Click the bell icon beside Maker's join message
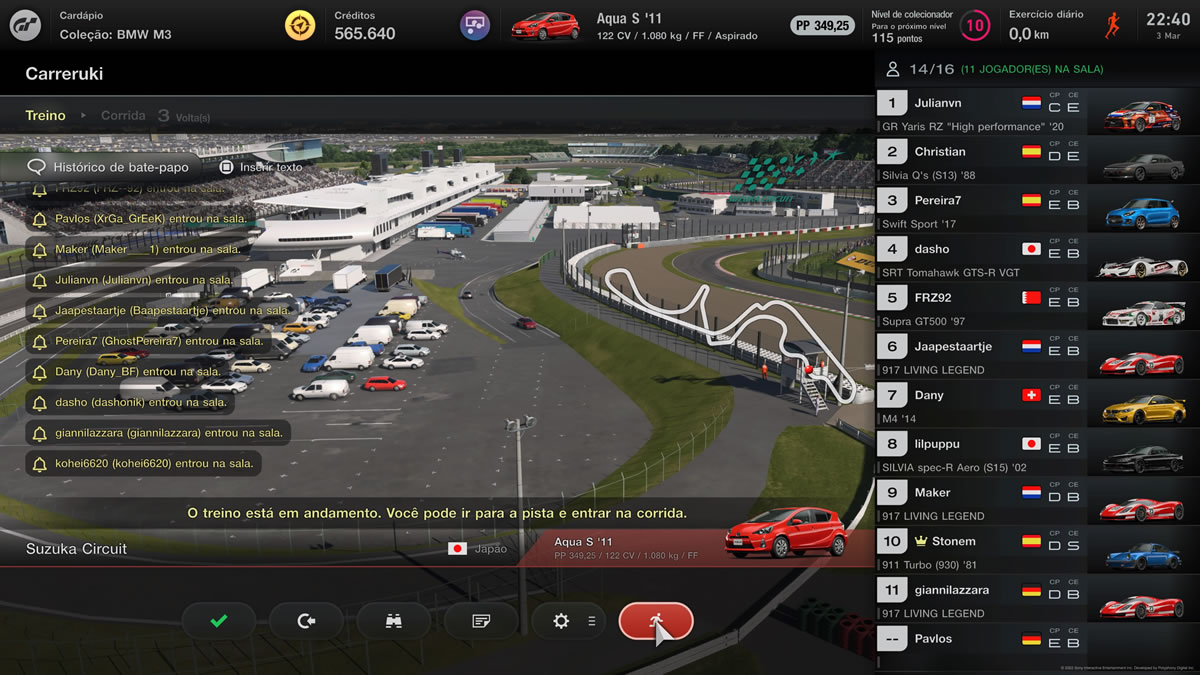The height and width of the screenshot is (675, 1200). (x=40, y=250)
